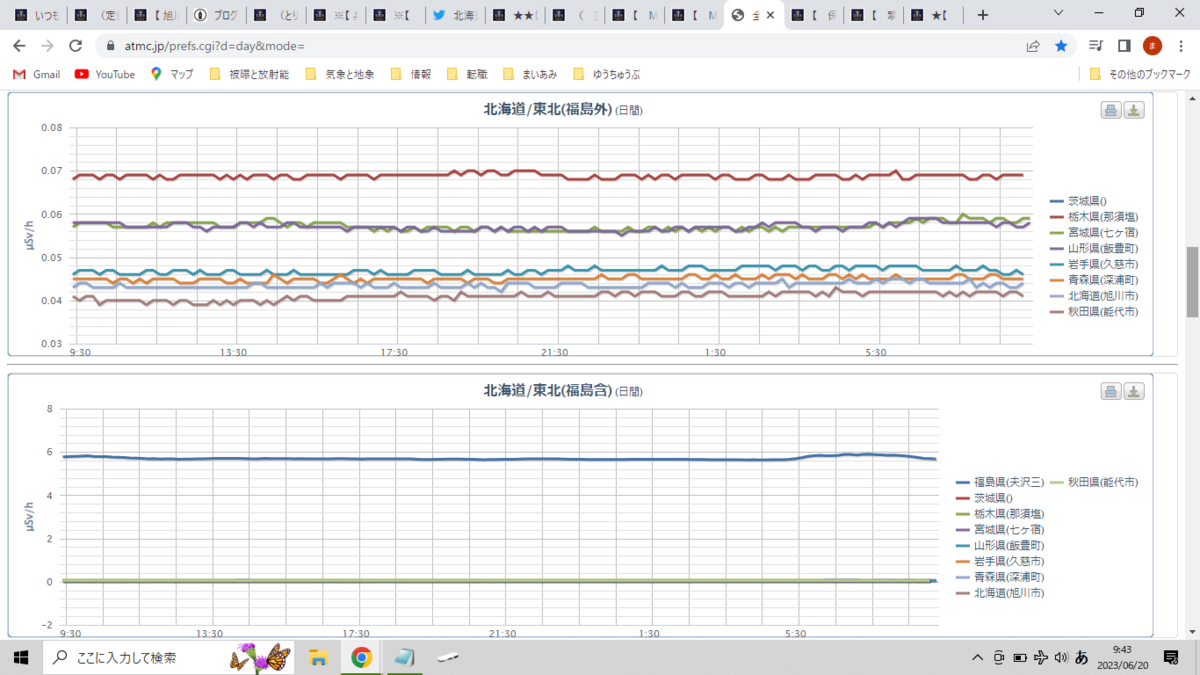
Task: Click the Chrome icon in taskbar
Action: point(362,657)
